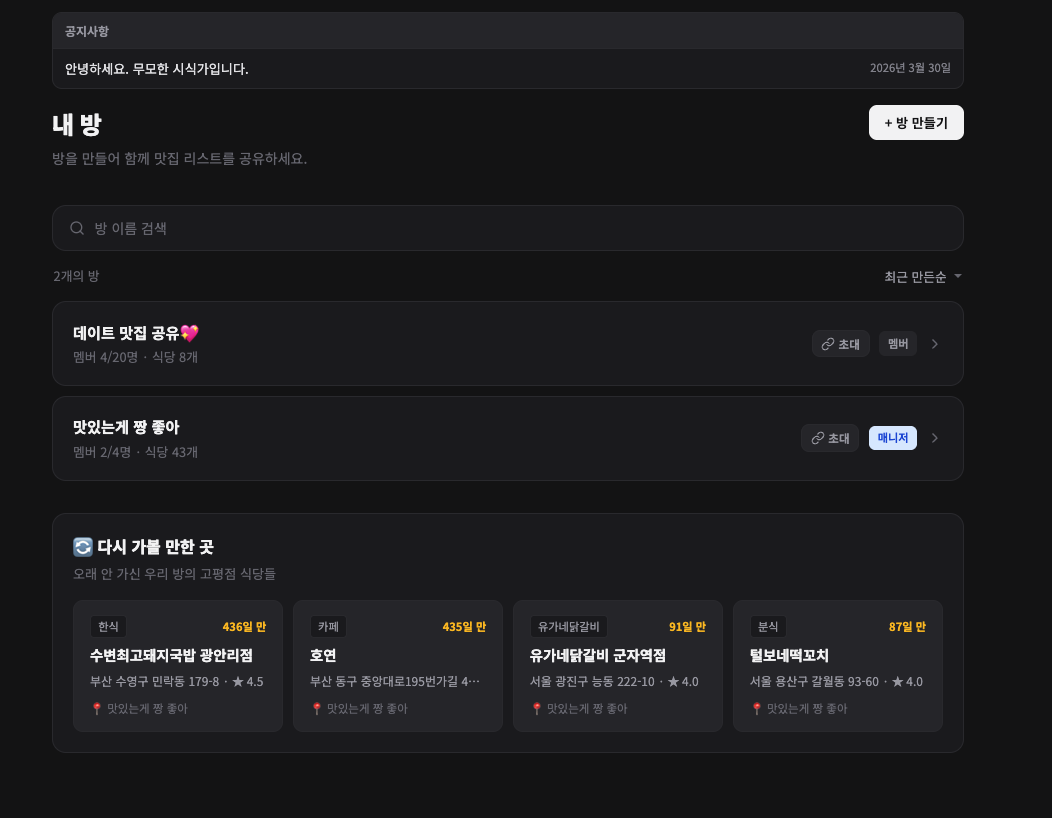
Task: Open 데이트 맛집 공유 room via chevron
Action: (935, 344)
